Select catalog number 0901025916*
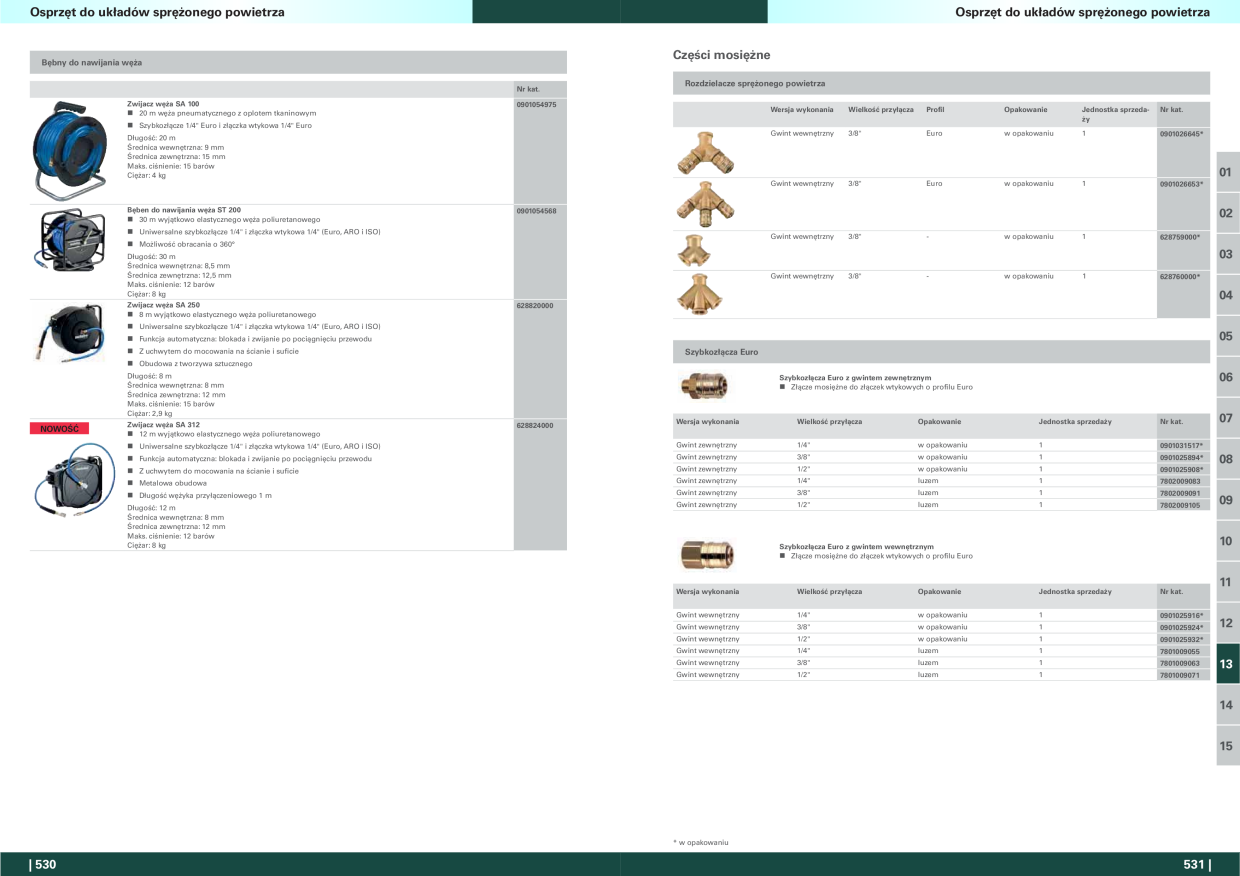The height and width of the screenshot is (876, 1240). point(1181,615)
